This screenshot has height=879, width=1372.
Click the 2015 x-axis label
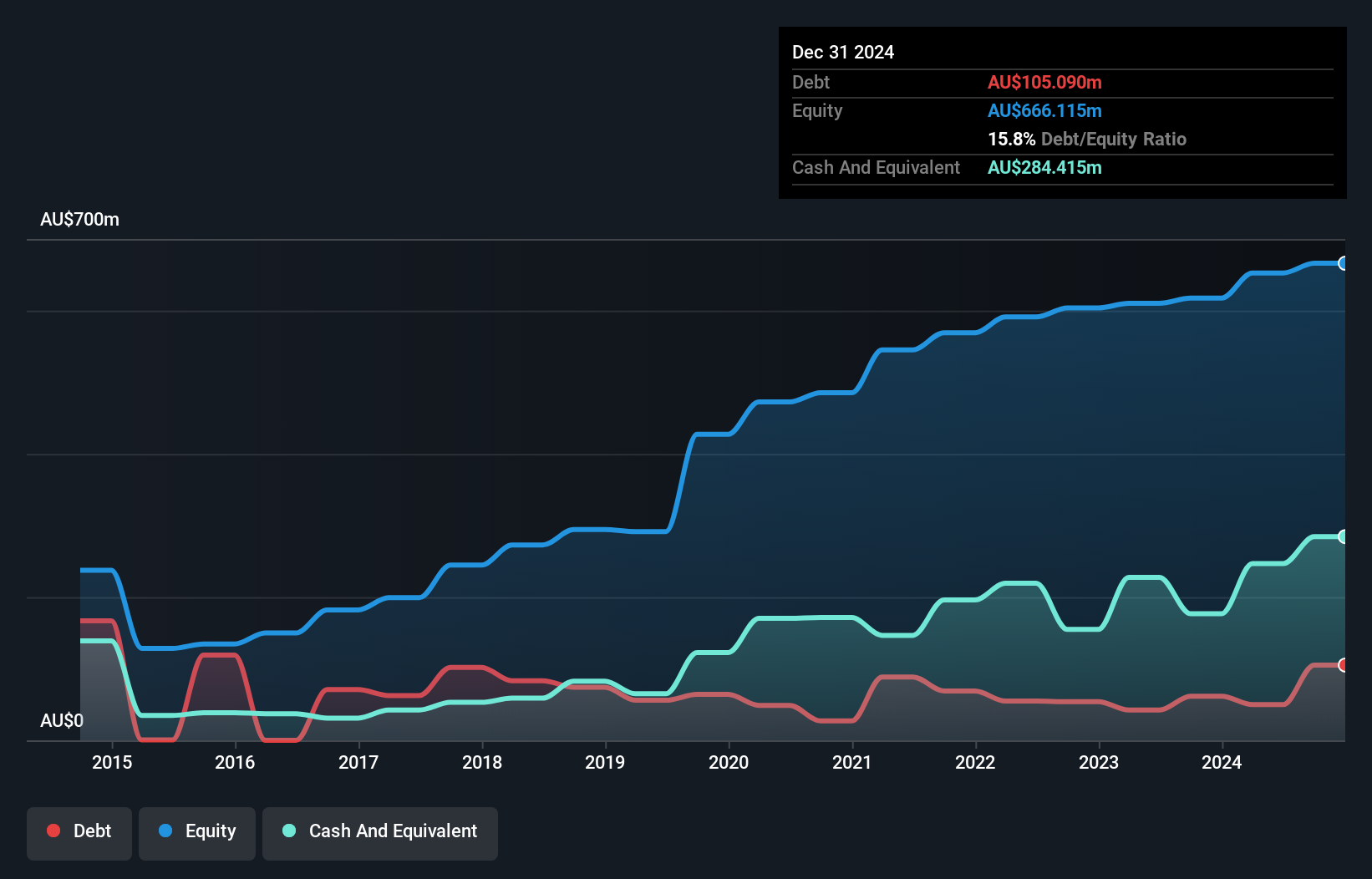pyautogui.click(x=112, y=762)
